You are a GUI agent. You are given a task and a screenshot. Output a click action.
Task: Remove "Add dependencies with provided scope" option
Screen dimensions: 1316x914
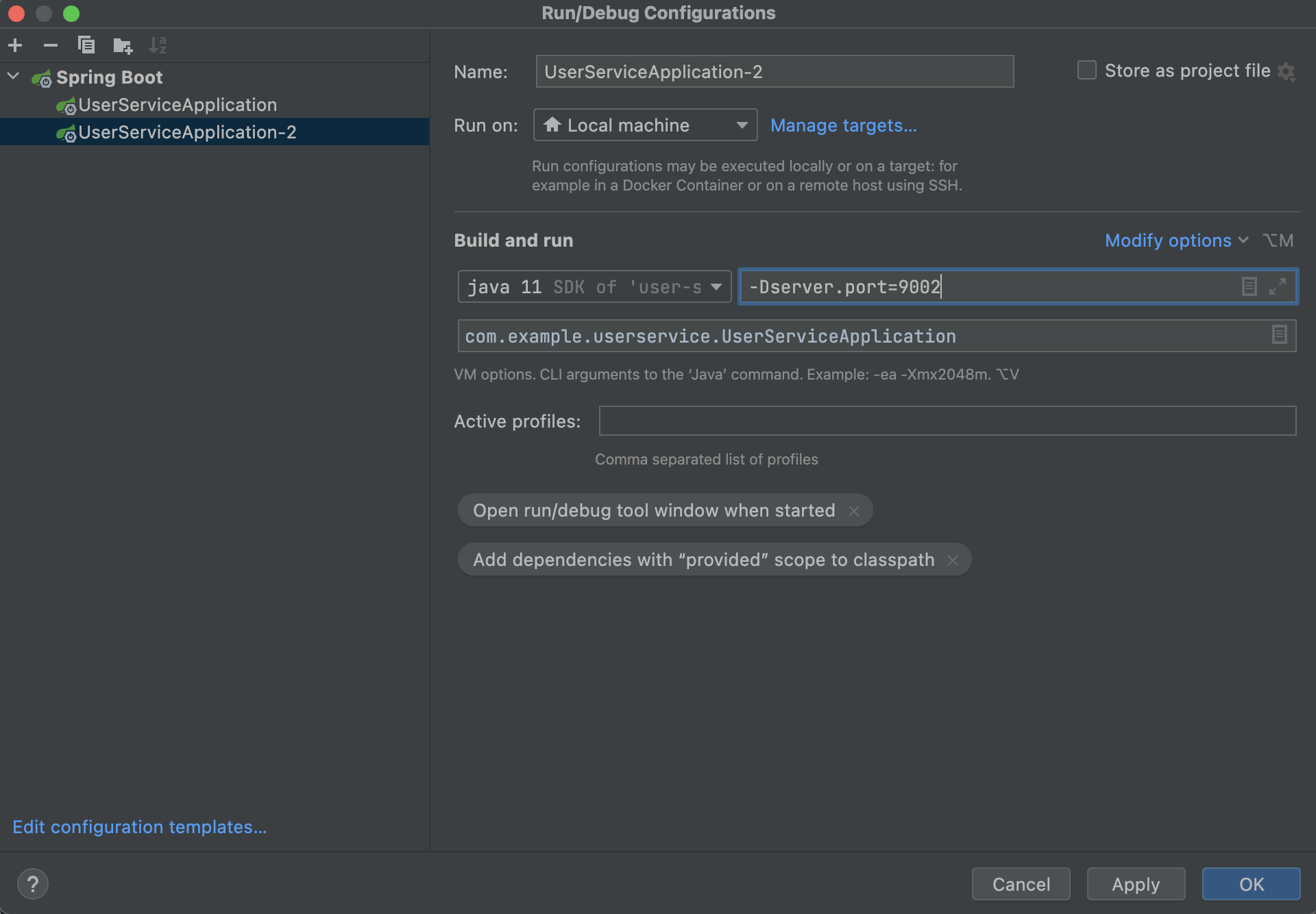pyautogui.click(x=952, y=560)
